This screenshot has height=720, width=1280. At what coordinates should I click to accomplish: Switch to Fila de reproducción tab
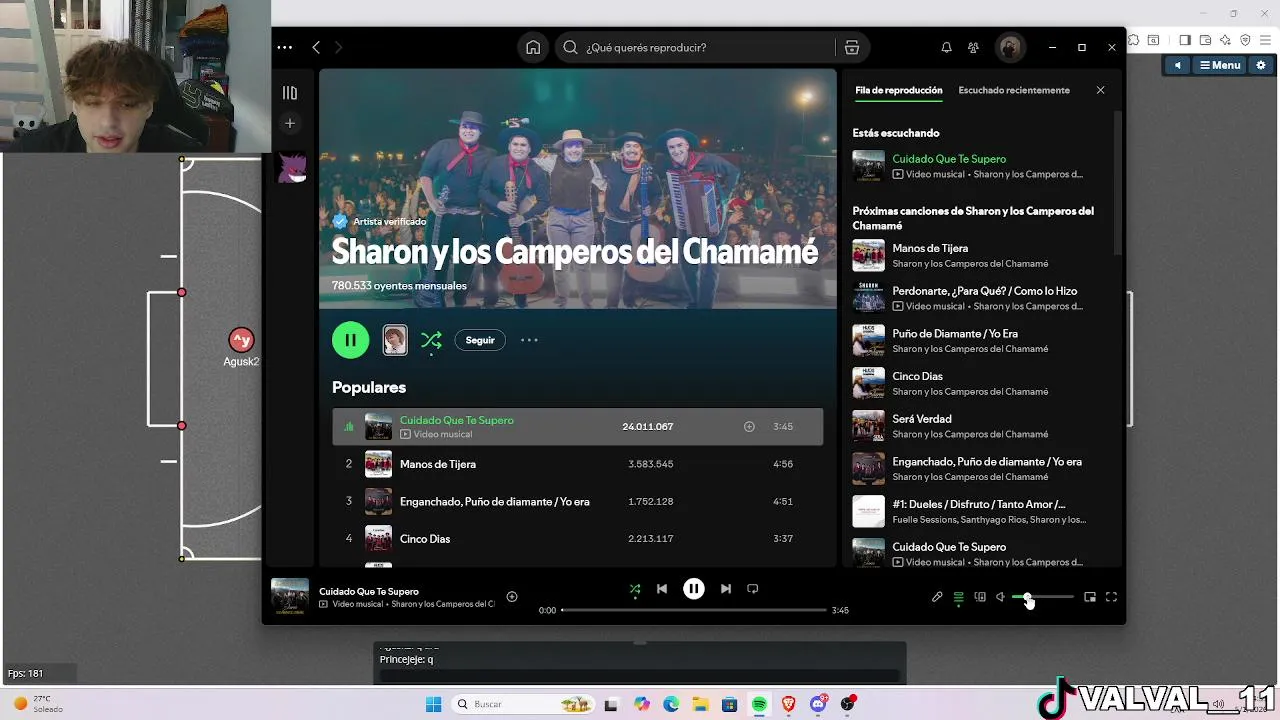(x=898, y=90)
